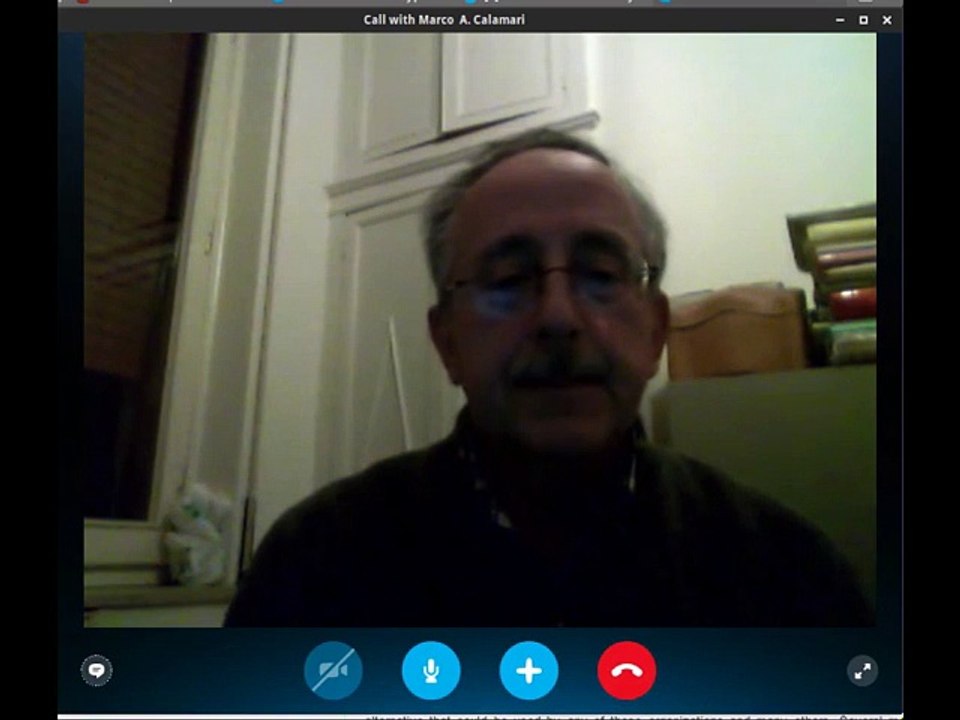Switch the call to fullscreen view
Screen dimensions: 960x720
[x=863, y=670]
